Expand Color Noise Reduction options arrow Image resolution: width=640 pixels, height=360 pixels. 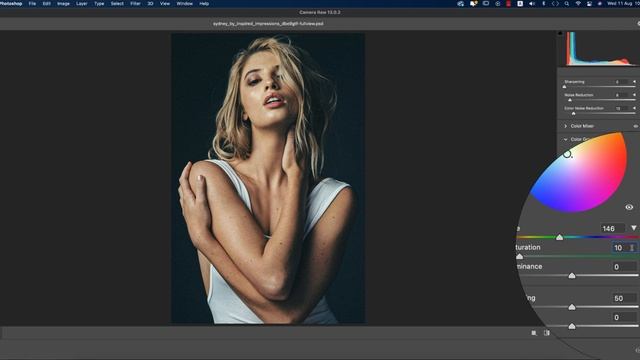coord(634,108)
